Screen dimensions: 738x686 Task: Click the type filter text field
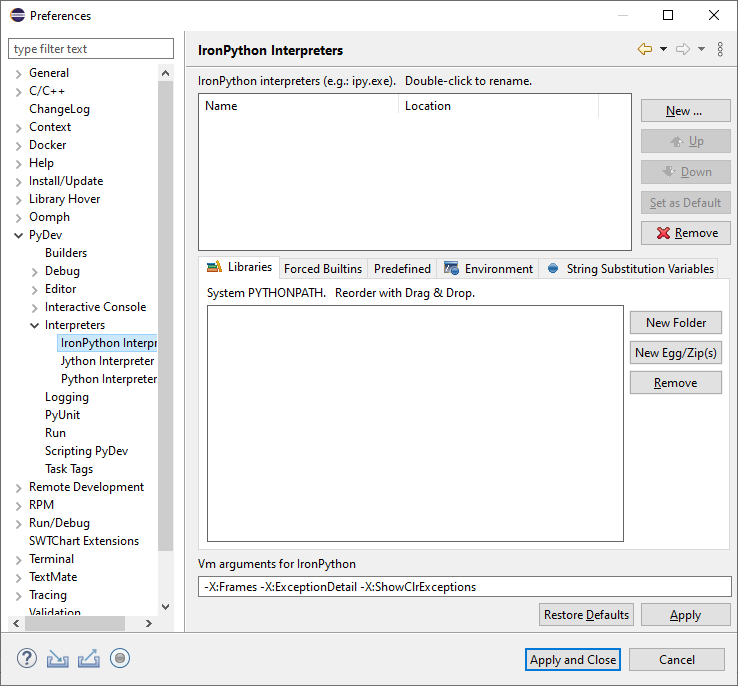coord(91,49)
